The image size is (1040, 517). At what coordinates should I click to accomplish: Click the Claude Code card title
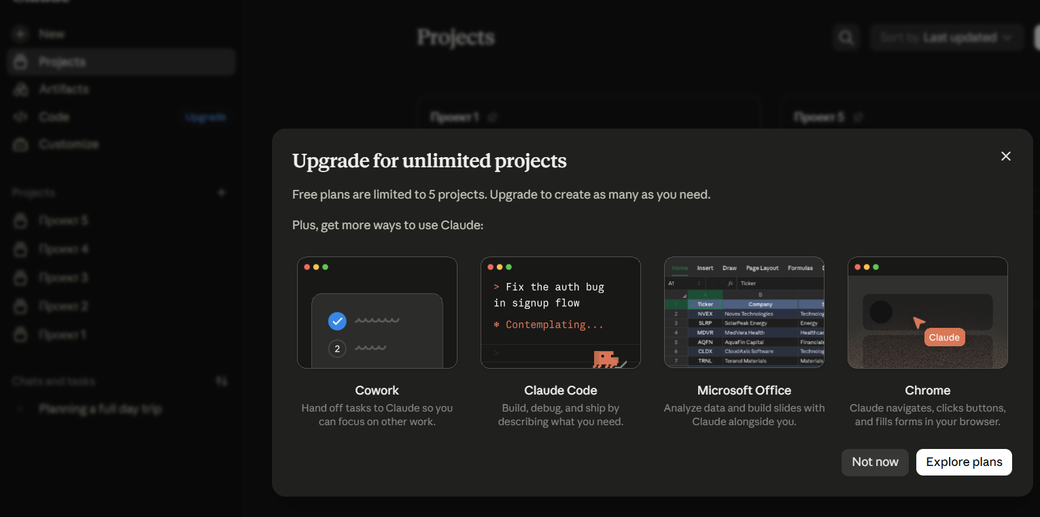[560, 390]
